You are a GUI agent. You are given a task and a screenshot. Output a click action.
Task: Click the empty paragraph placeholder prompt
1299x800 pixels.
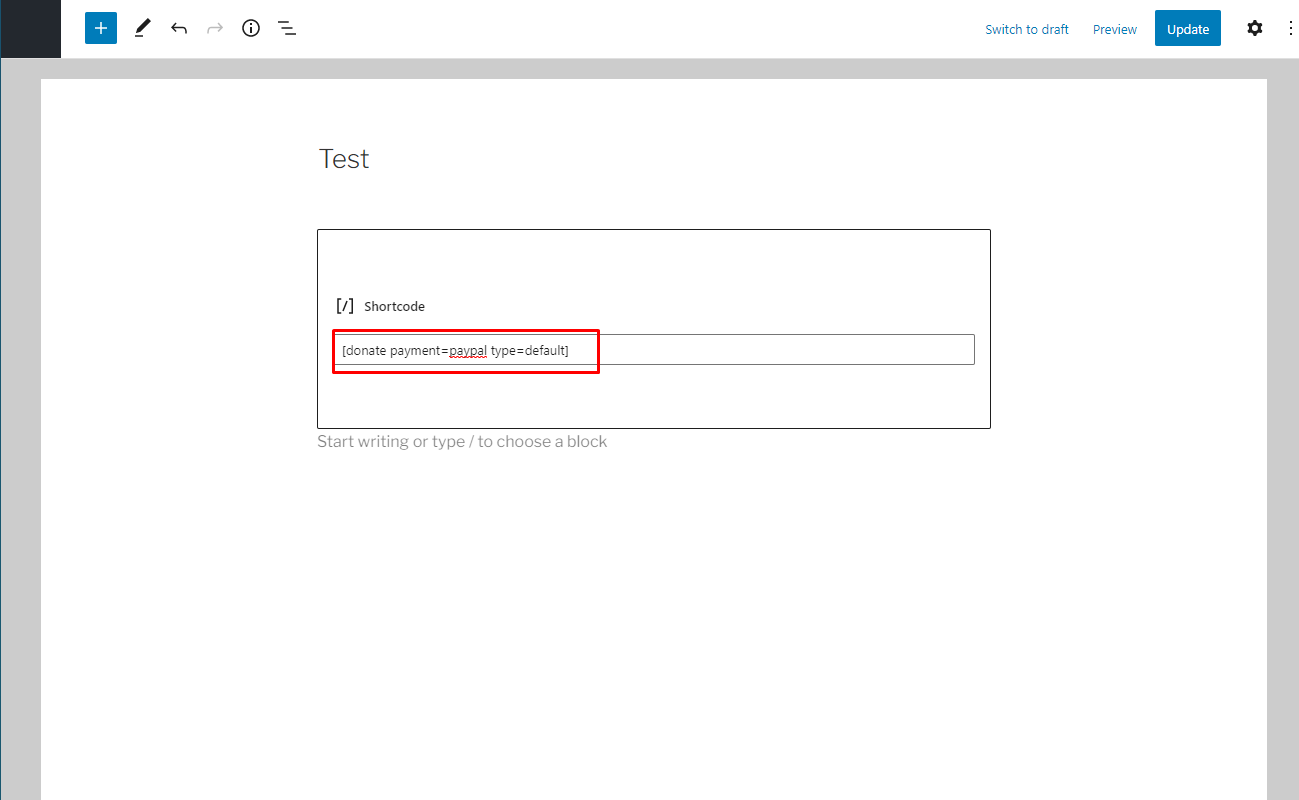click(462, 441)
